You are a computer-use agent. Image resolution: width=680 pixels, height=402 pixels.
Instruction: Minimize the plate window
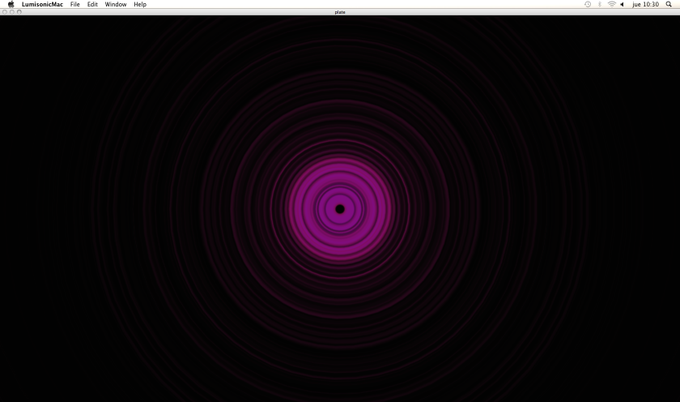click(12, 12)
